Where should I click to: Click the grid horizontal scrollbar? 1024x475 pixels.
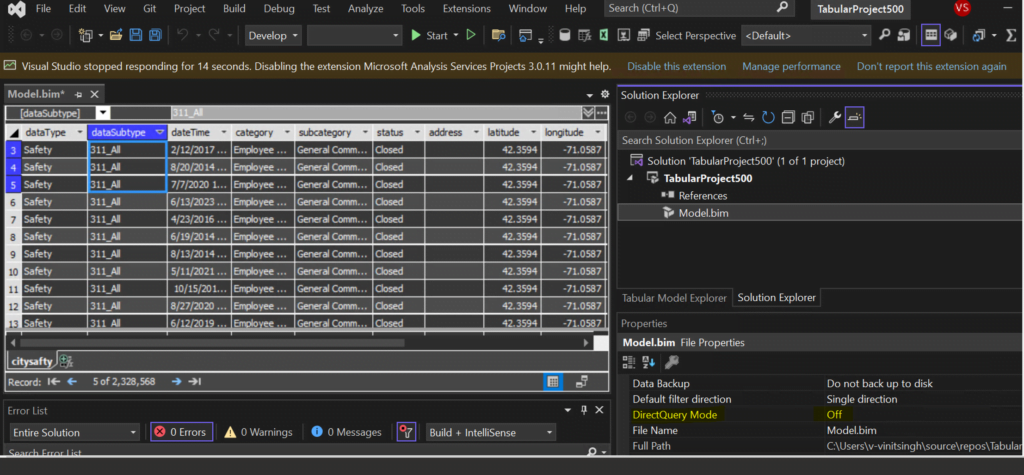pos(212,342)
